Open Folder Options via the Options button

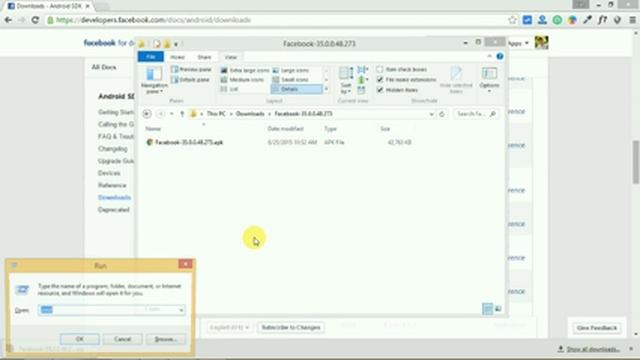(x=489, y=80)
